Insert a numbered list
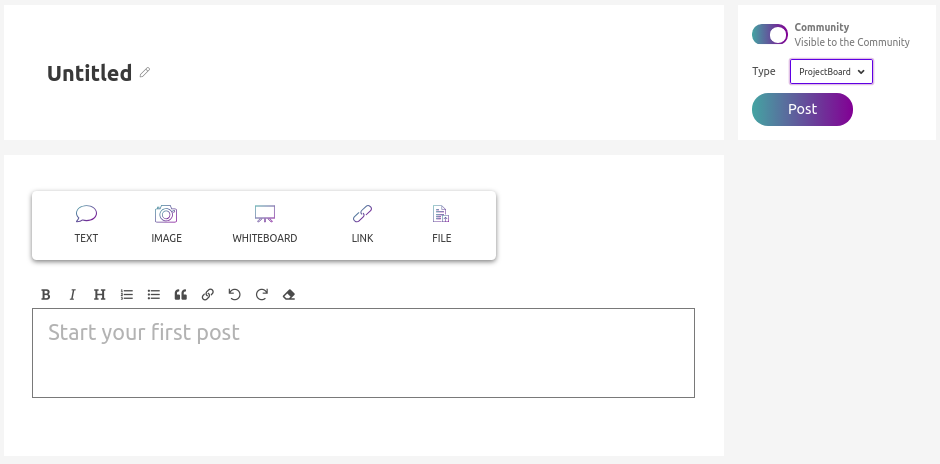 coord(126,294)
